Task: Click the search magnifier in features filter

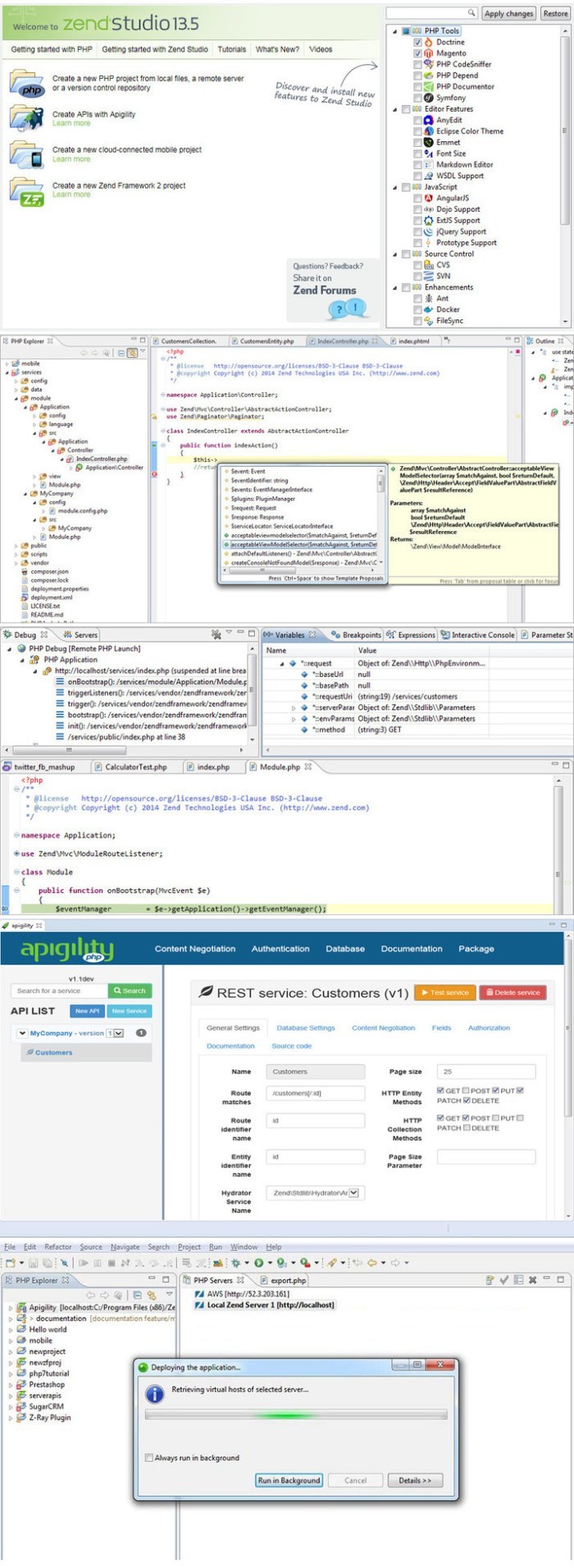Action: [x=471, y=13]
